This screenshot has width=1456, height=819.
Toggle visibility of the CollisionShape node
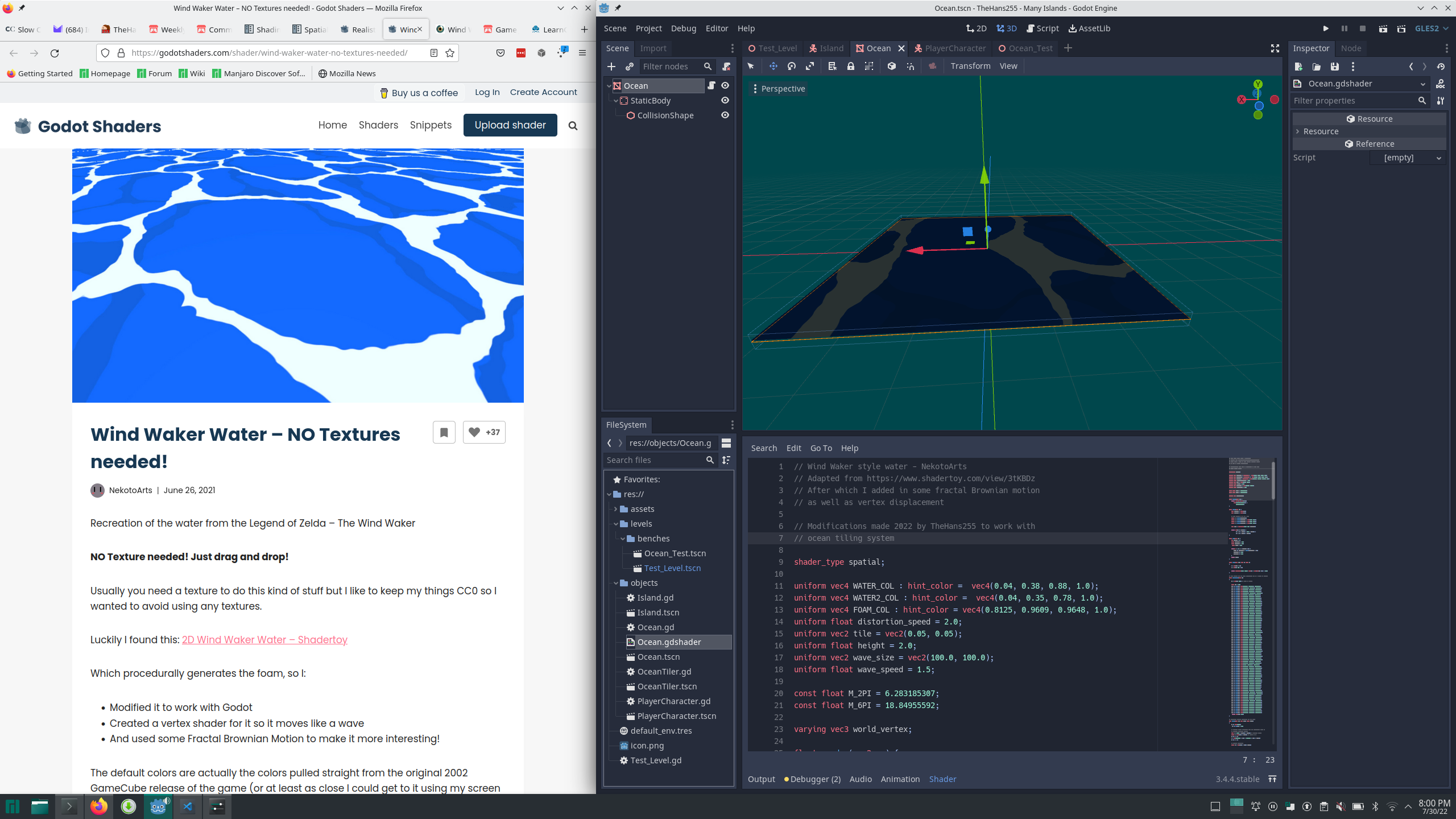pyautogui.click(x=725, y=115)
